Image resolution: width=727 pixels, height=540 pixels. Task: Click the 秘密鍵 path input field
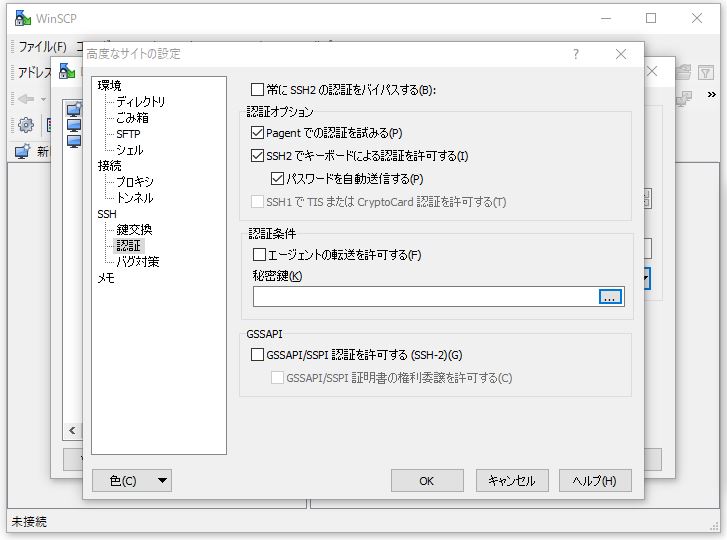click(426, 297)
